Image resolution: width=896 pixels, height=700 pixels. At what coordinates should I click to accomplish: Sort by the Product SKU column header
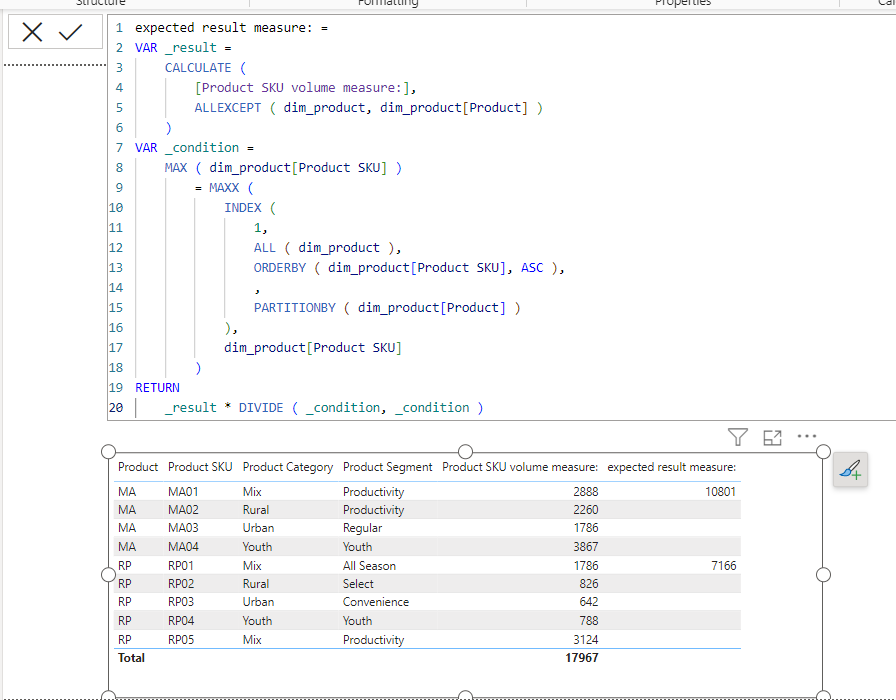click(x=200, y=467)
